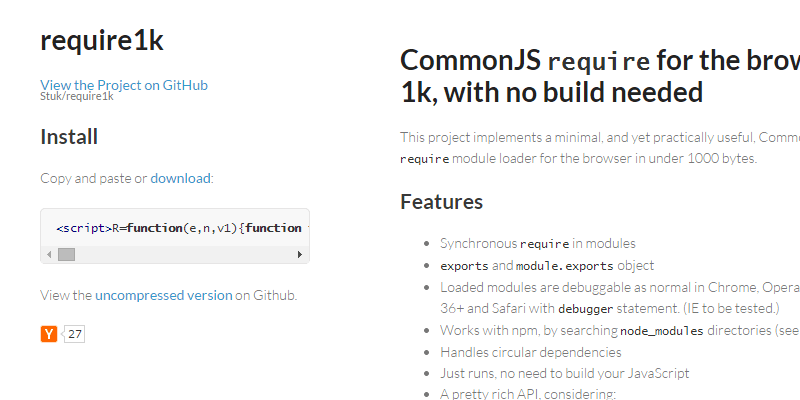The height and width of the screenshot is (400, 800).
Task: Click the node_modules code text
Action: click(662, 330)
